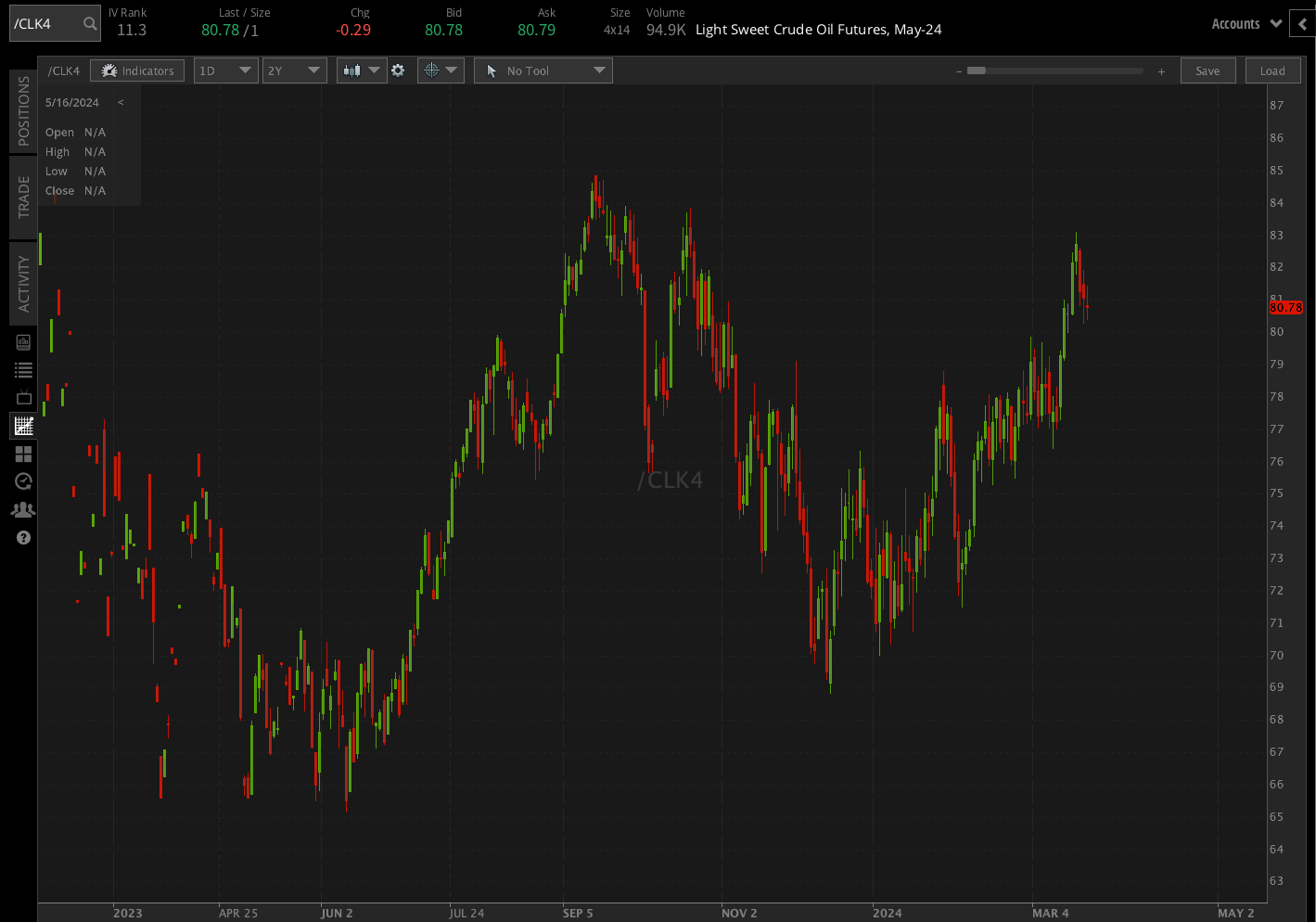Open the live TV news gadget icon

23,397
